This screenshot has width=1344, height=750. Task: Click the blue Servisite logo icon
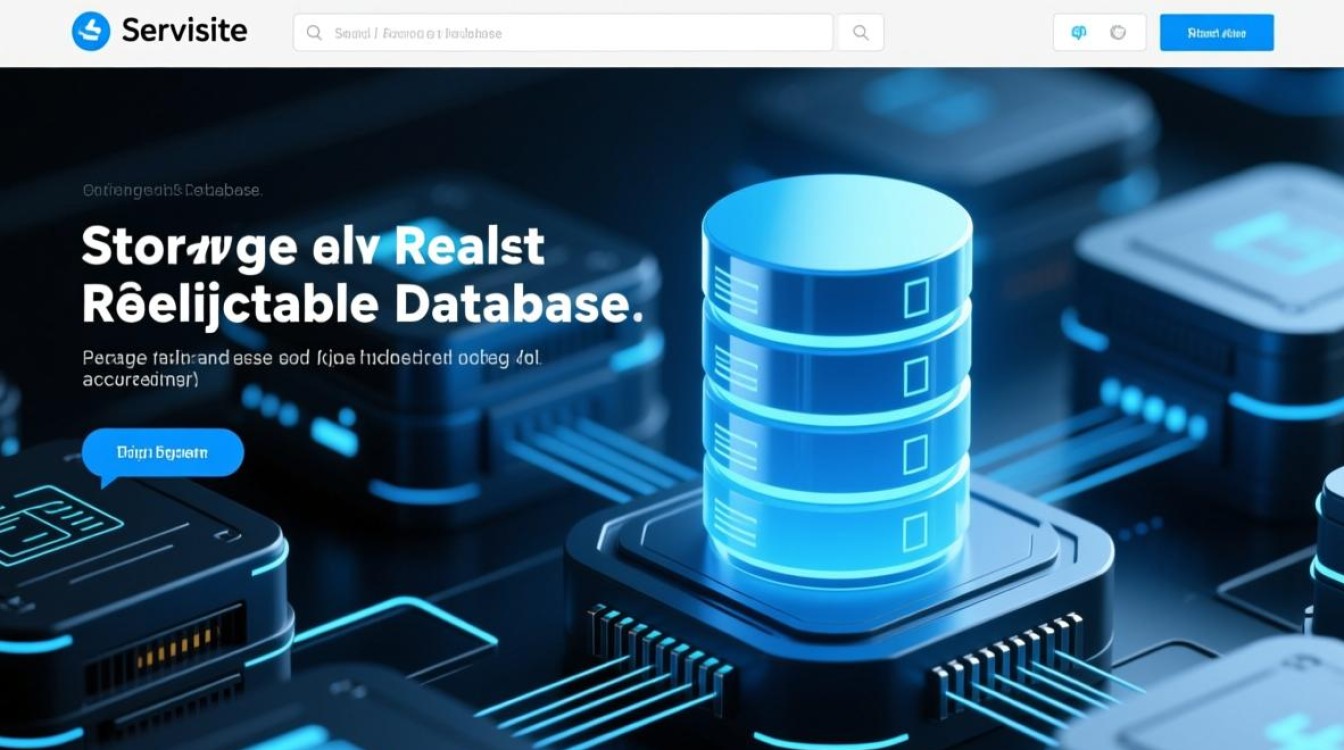tap(90, 32)
